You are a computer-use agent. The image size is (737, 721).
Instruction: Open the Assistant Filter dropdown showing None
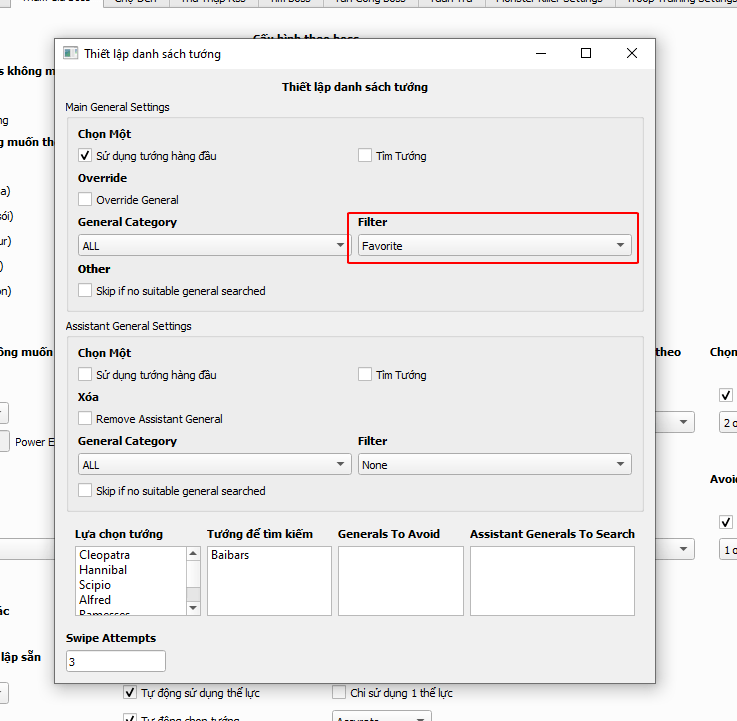pyautogui.click(x=494, y=465)
